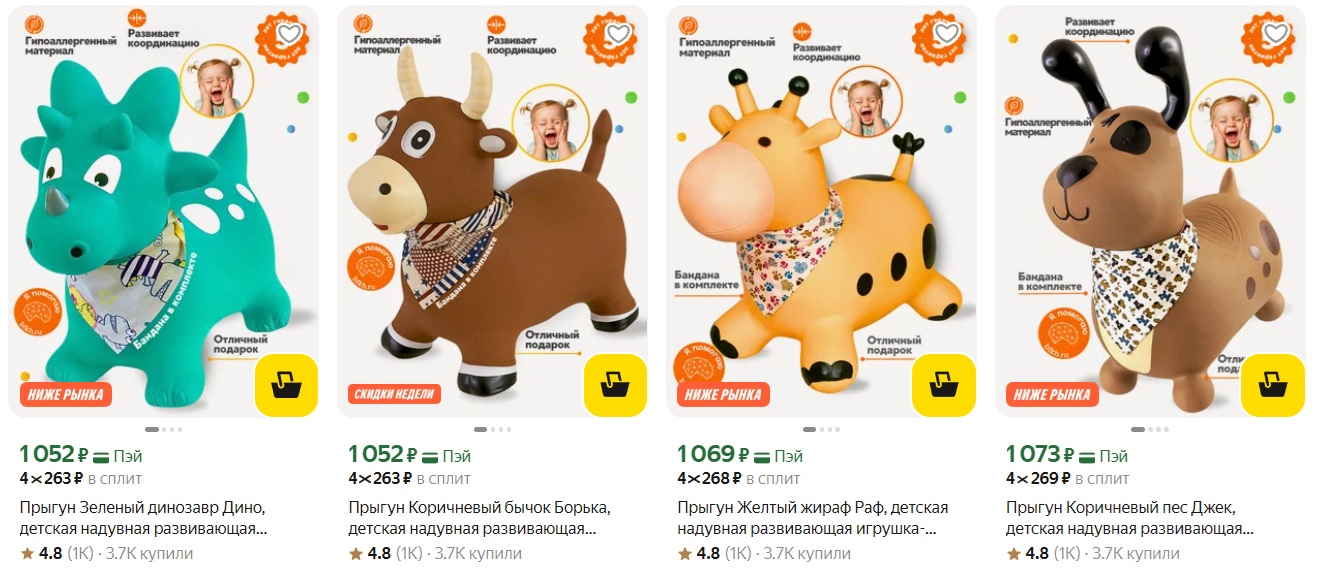
Task: Add brown bull Борька to cart
Action: 615,385
